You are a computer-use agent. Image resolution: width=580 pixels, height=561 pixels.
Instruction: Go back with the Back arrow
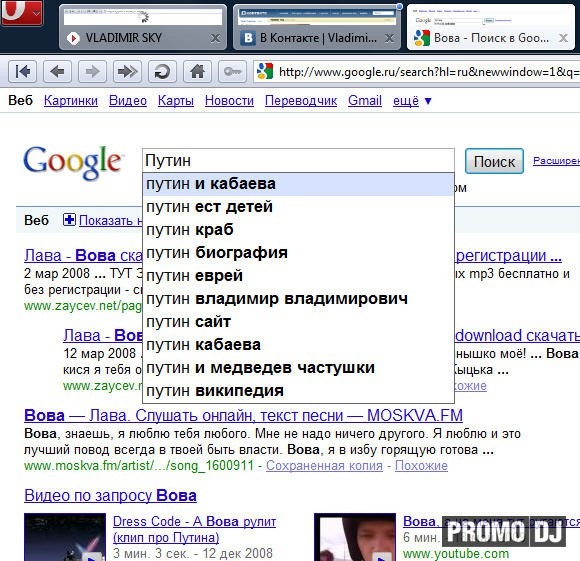tap(57, 71)
